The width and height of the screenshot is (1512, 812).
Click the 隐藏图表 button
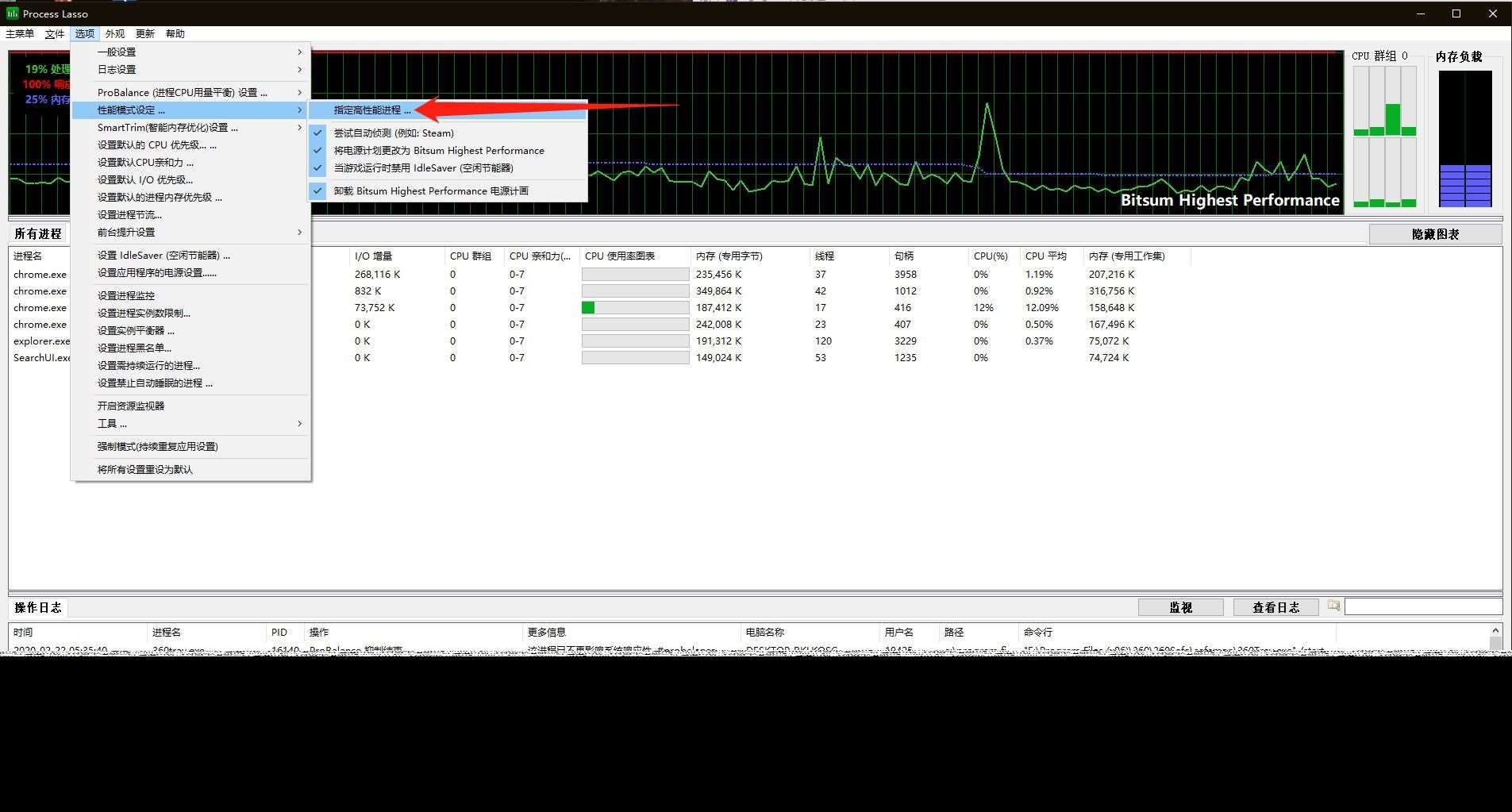pyautogui.click(x=1435, y=234)
